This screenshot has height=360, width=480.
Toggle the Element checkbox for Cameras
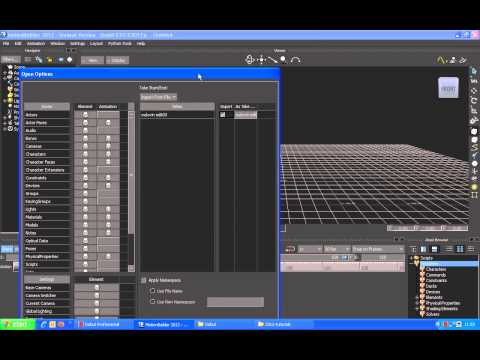[85, 146]
